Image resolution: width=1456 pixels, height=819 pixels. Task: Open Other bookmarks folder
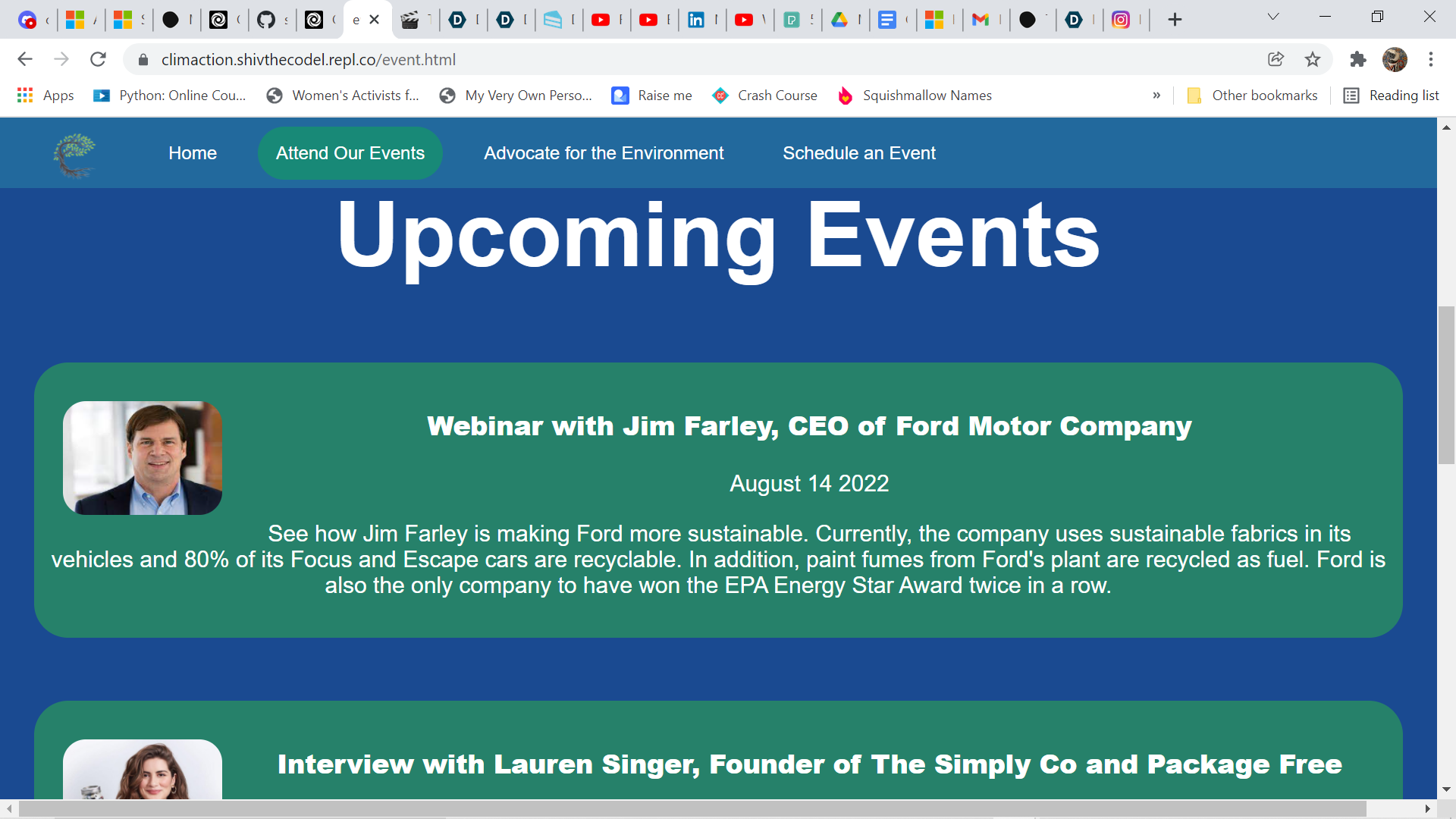point(1252,96)
